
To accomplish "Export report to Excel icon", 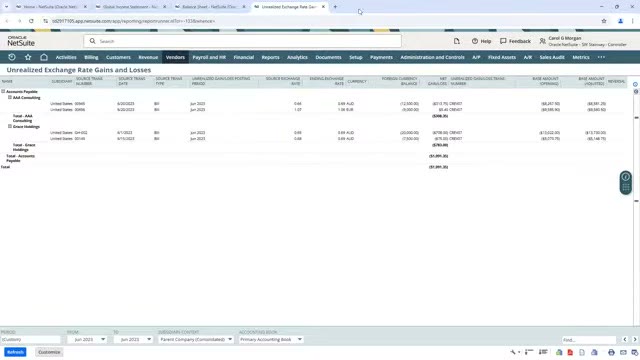I will pos(559,352).
